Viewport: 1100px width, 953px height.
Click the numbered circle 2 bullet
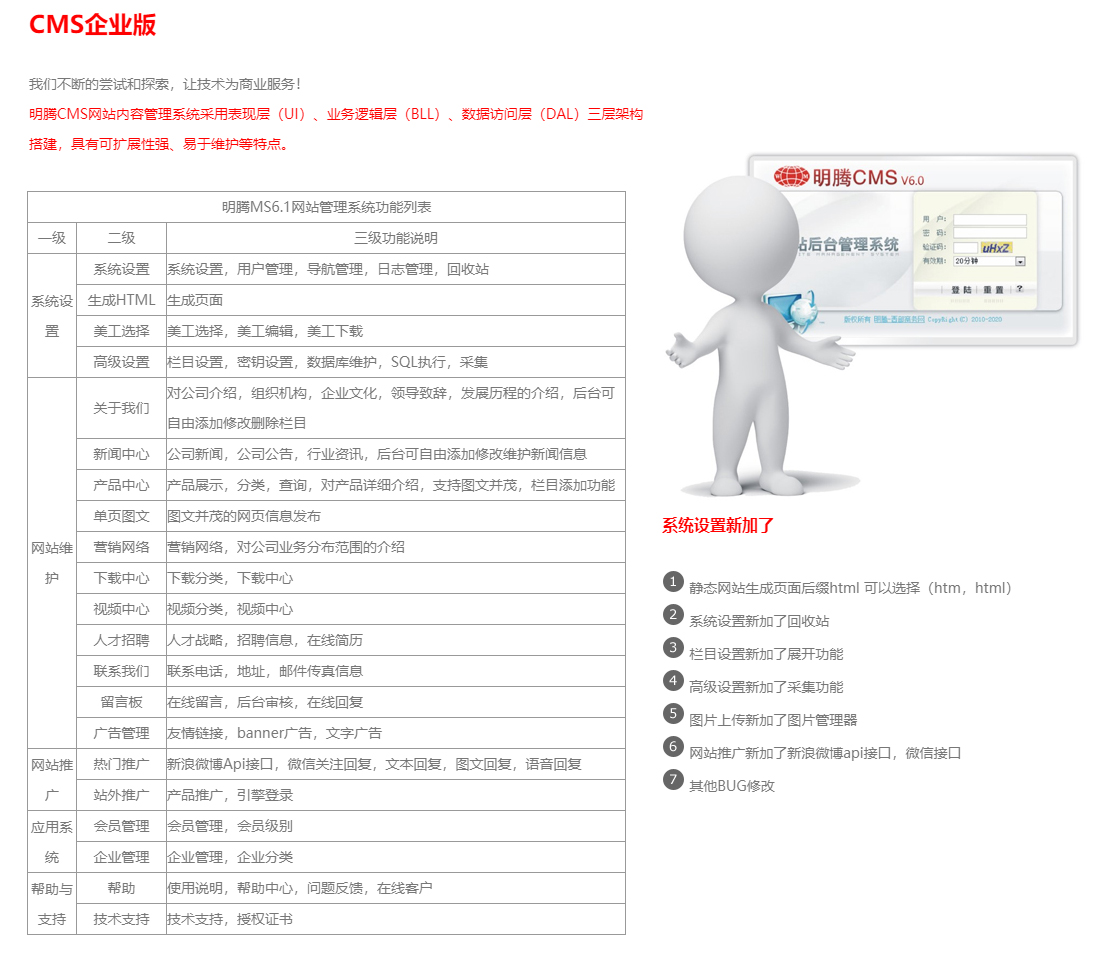coord(673,615)
